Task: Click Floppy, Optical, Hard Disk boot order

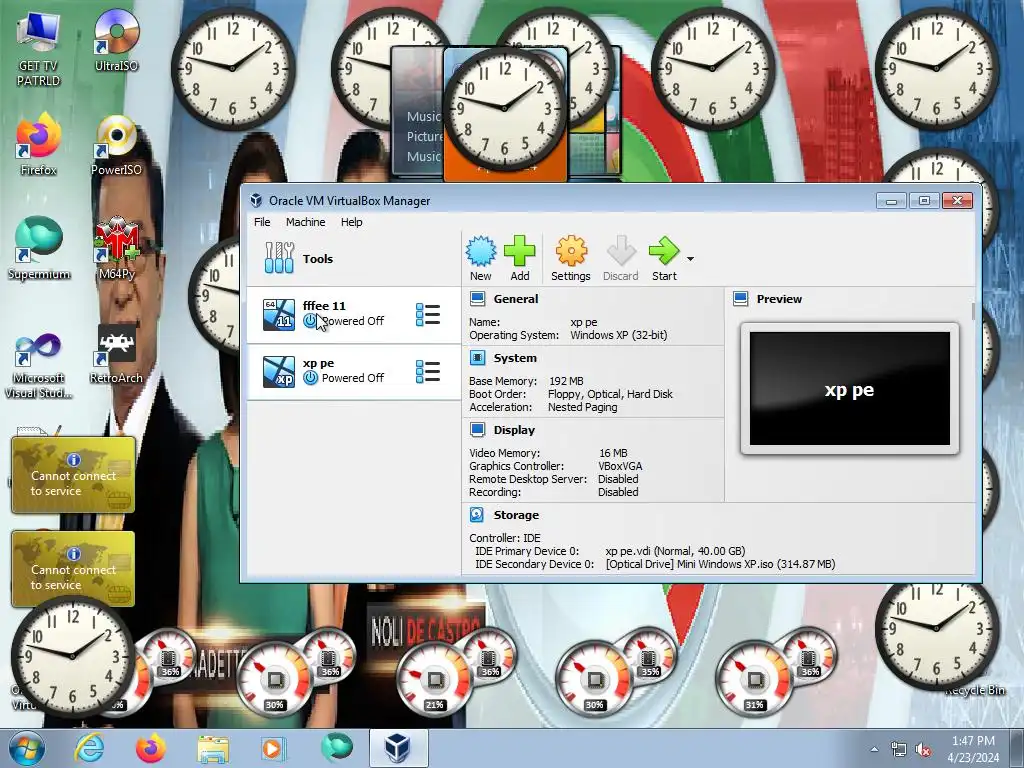Action: pos(610,394)
